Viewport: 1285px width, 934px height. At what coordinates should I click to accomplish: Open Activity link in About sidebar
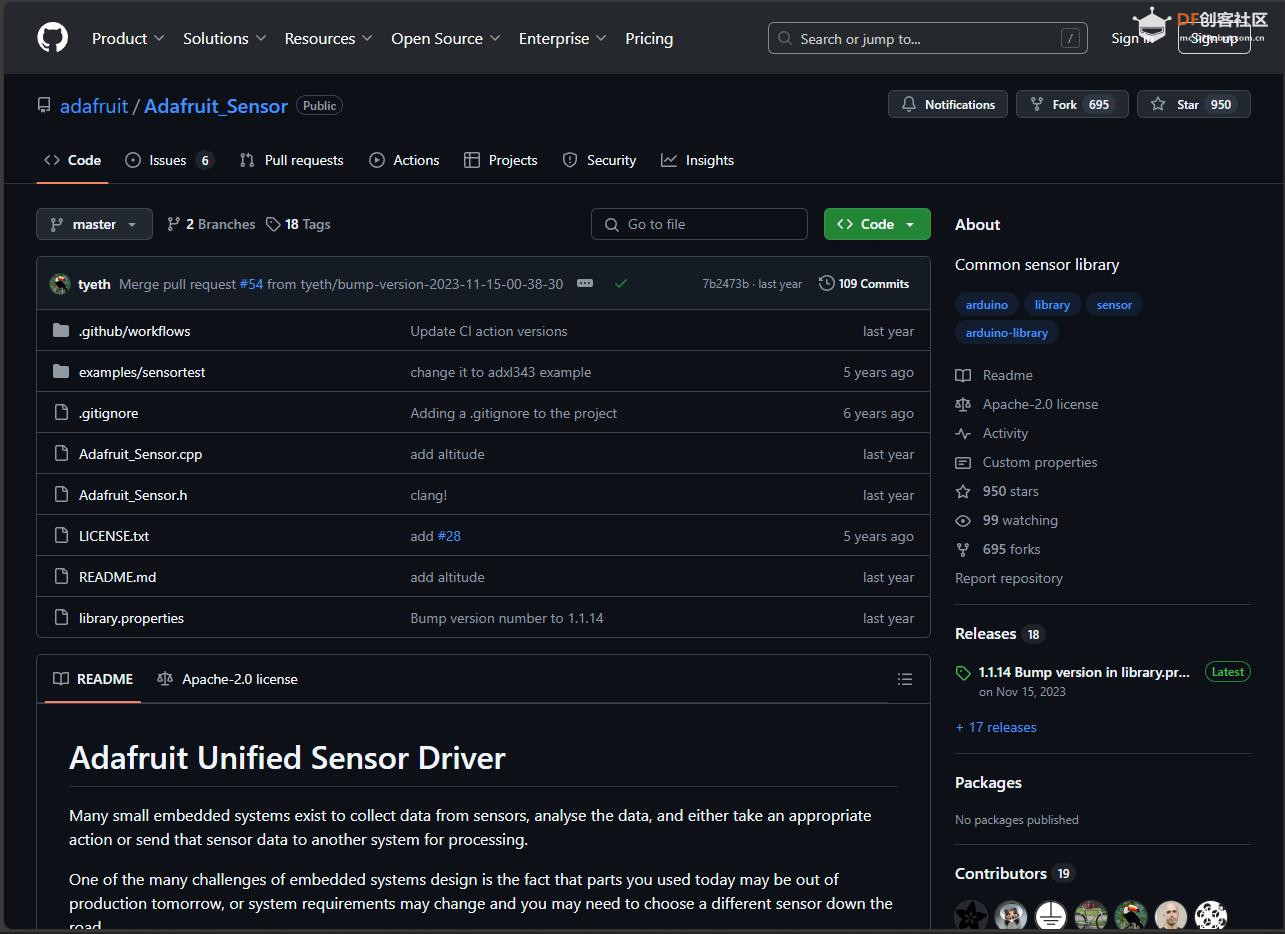pyautogui.click(x=992, y=433)
